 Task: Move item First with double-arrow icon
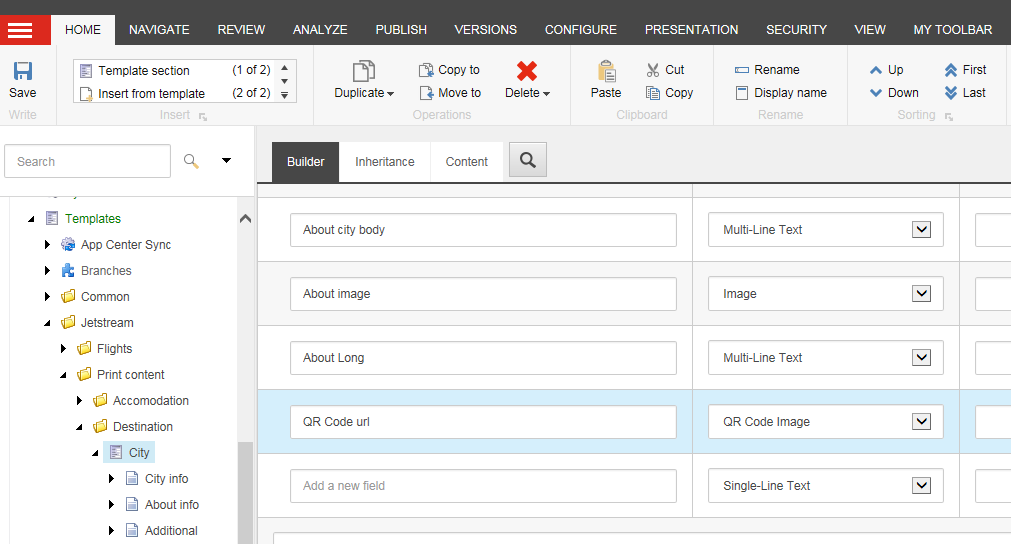click(x=951, y=70)
